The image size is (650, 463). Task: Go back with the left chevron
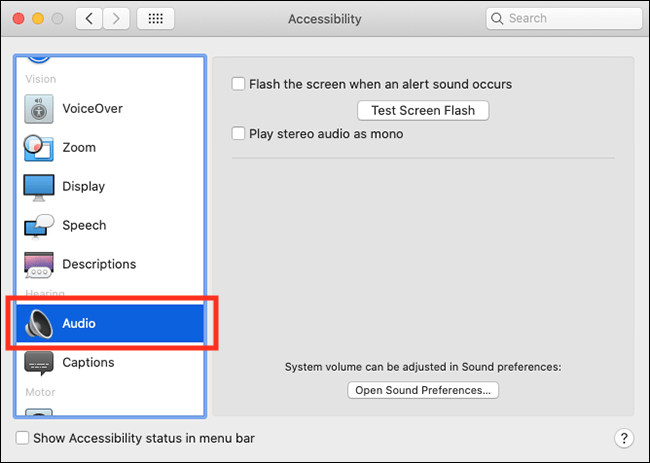pyautogui.click(x=89, y=19)
